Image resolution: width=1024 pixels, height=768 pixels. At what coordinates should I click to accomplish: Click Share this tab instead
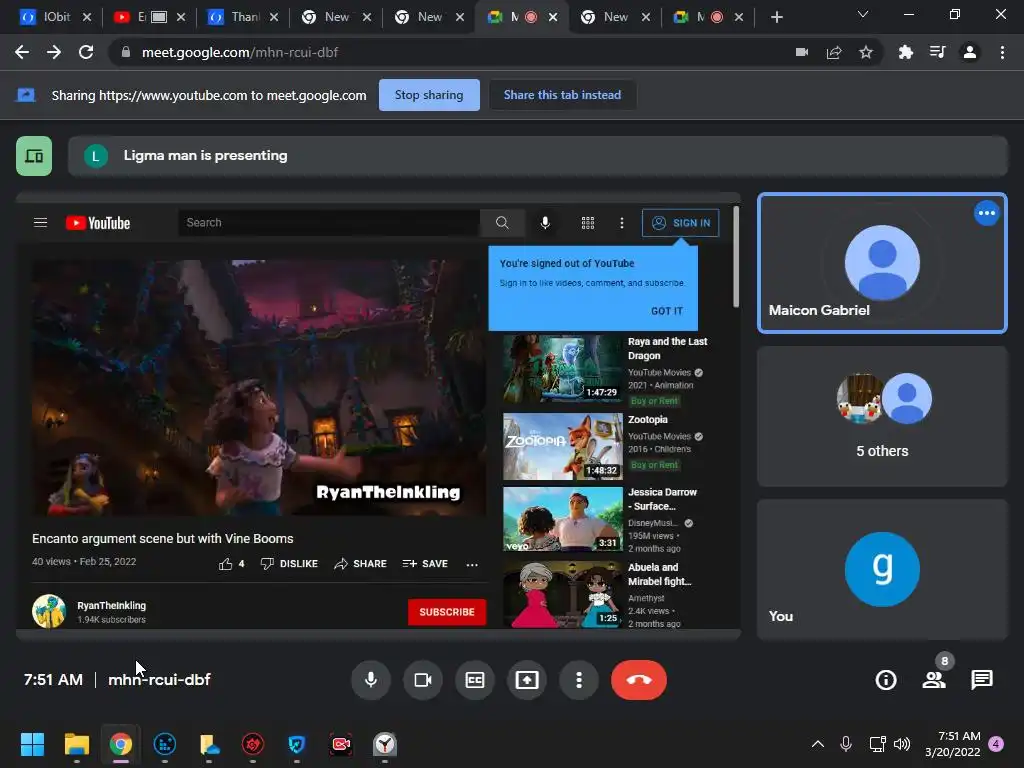pos(562,95)
